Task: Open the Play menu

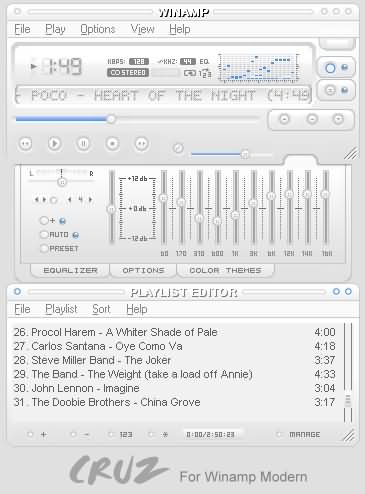Action: click(55, 29)
